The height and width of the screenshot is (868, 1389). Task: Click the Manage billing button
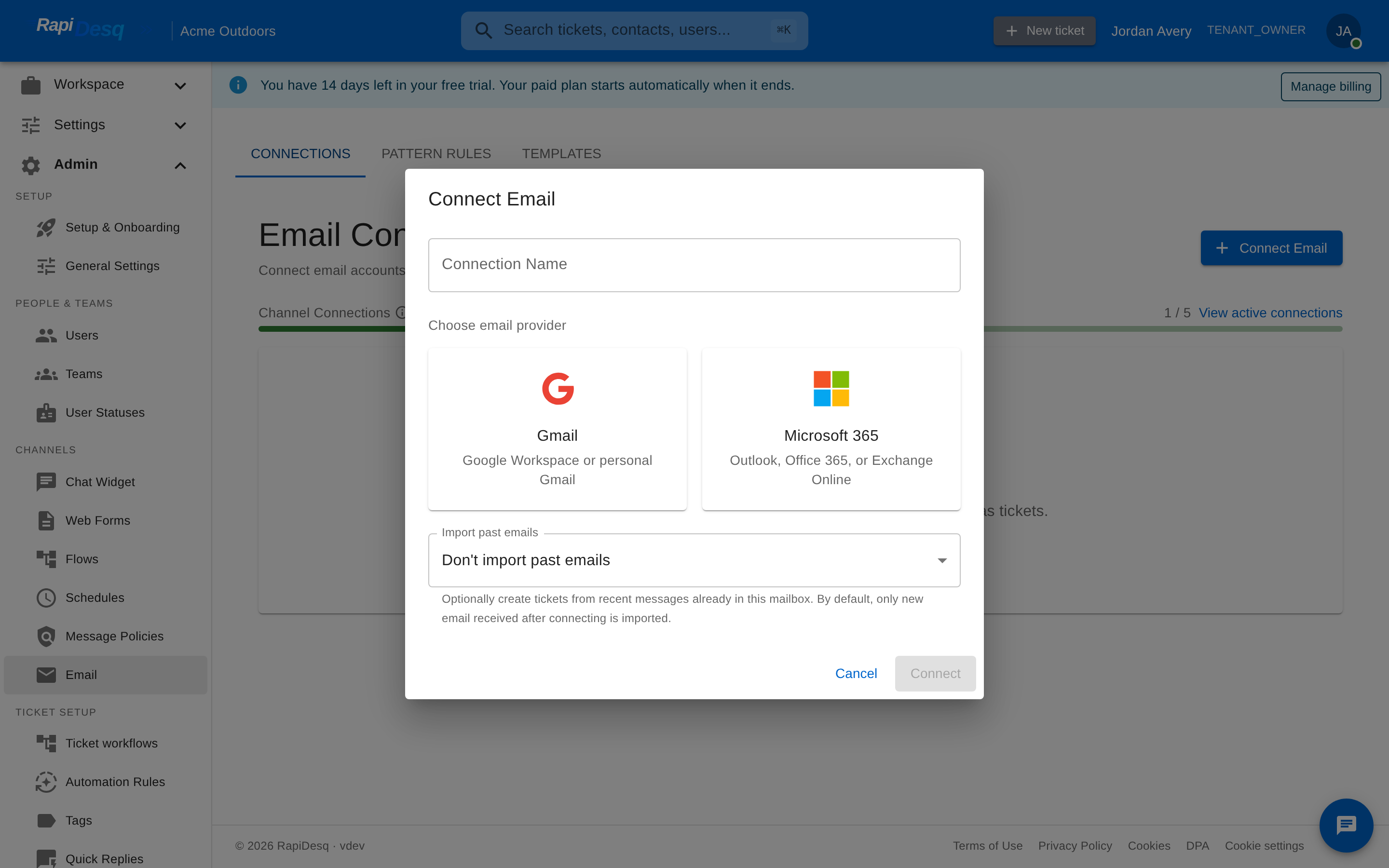pyautogui.click(x=1331, y=87)
